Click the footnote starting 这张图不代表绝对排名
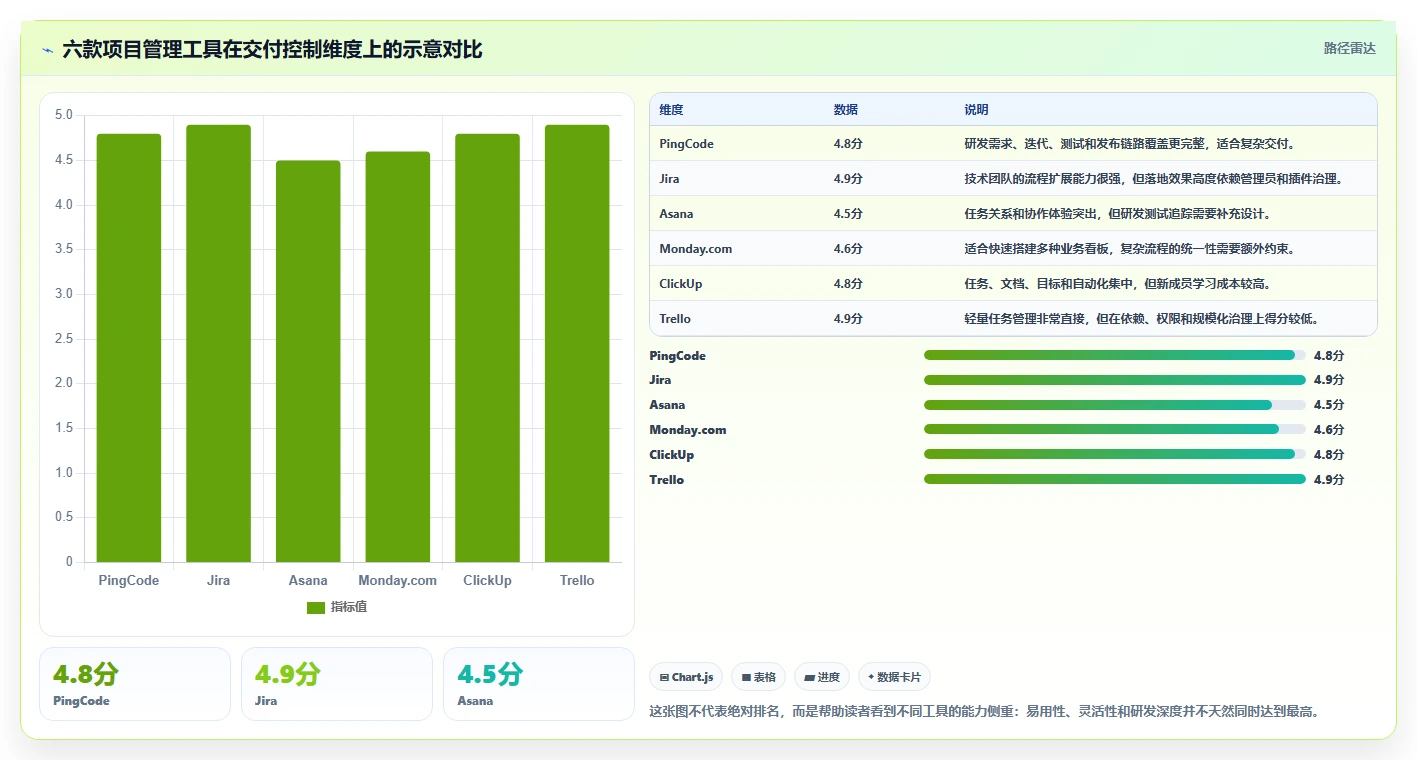Viewport: 1417px width, 760px height. 985,712
